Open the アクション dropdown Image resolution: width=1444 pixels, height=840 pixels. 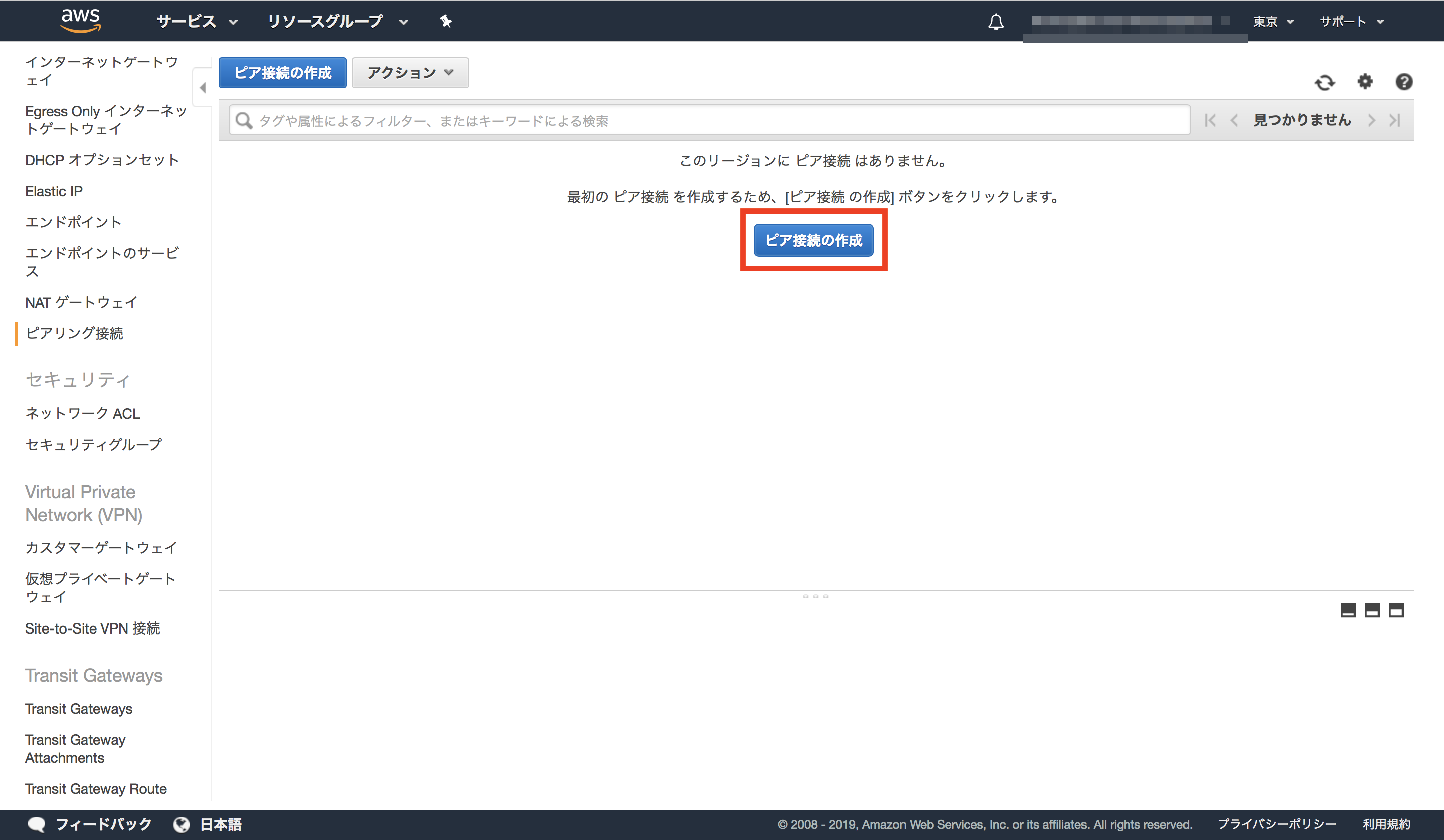pyautogui.click(x=410, y=72)
